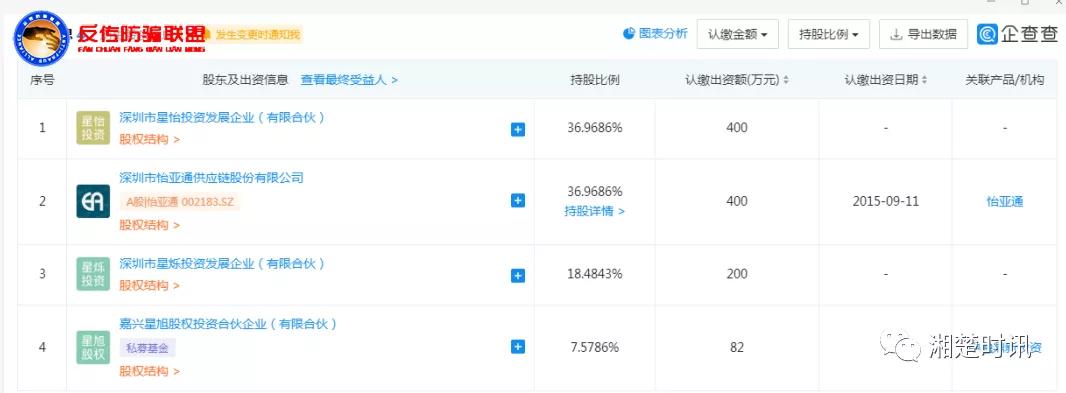Open the 怡亚通 related product link

coord(1005,202)
